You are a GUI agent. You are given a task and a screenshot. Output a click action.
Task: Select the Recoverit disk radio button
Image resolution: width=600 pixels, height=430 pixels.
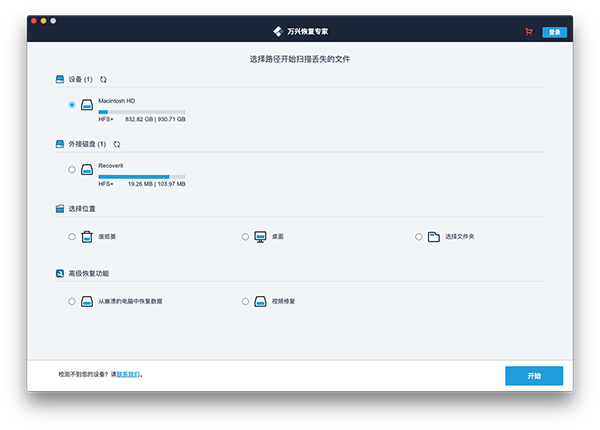click(72, 169)
